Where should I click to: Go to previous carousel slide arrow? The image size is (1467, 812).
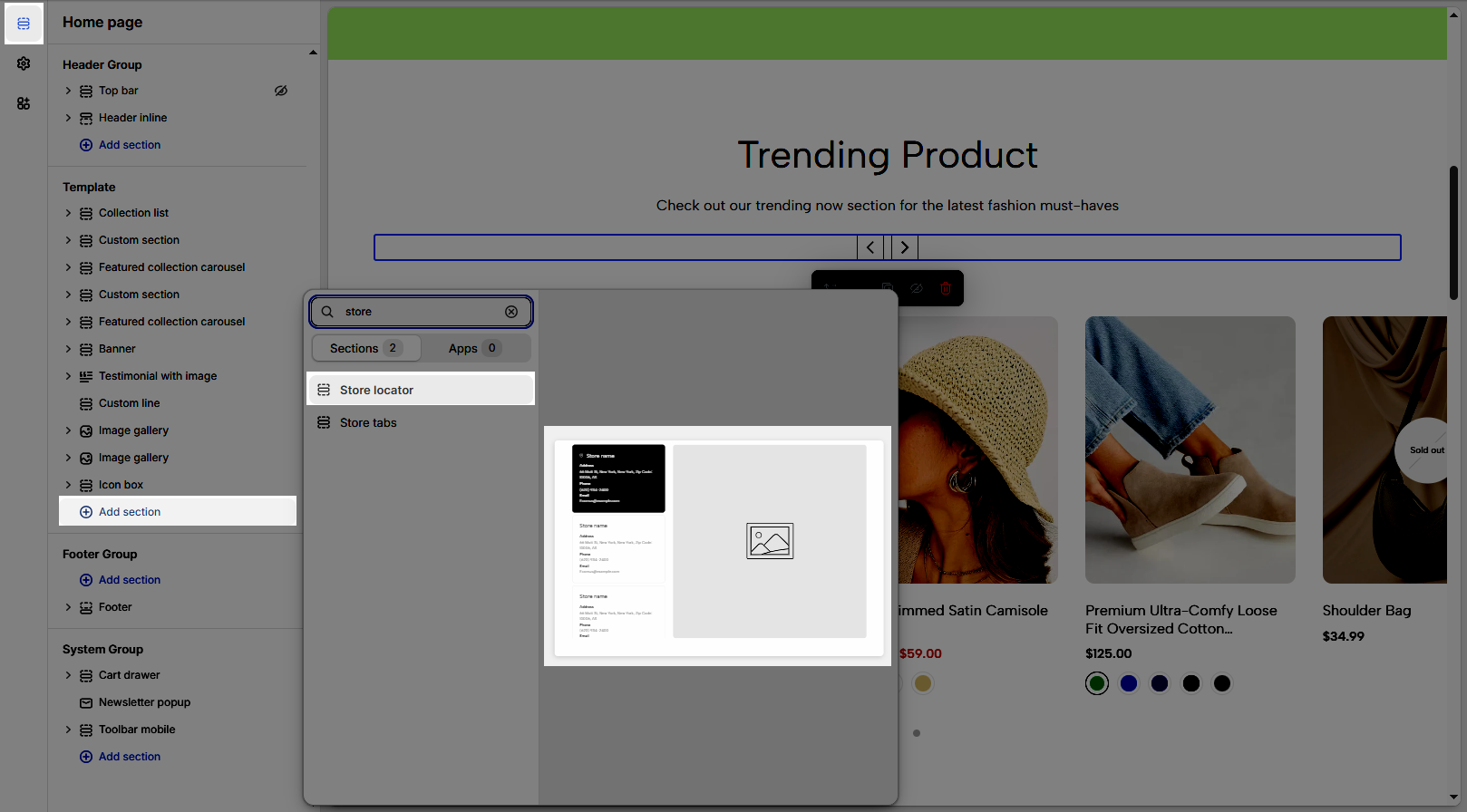870,247
